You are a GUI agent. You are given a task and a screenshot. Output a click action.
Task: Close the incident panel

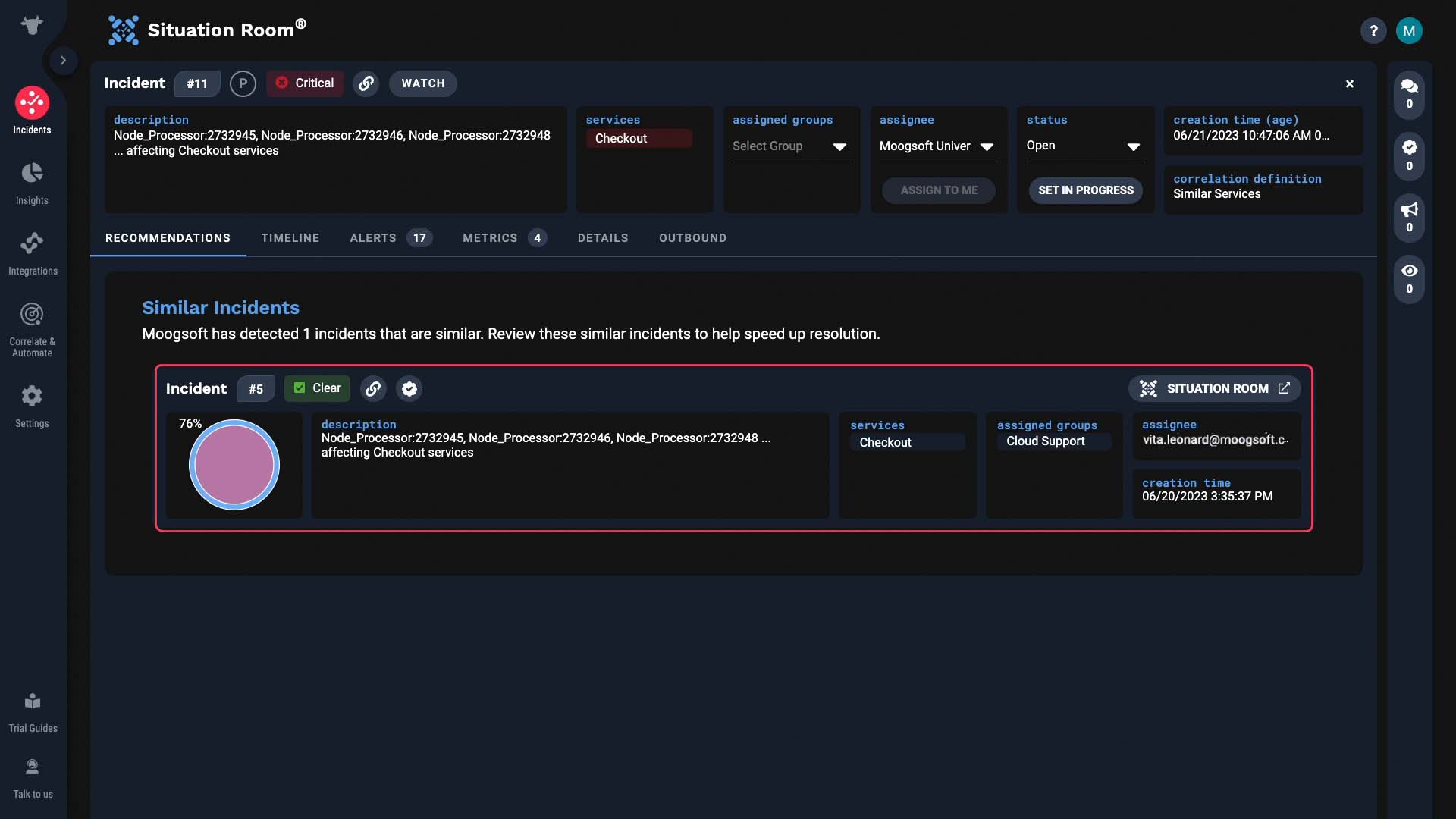(1350, 84)
